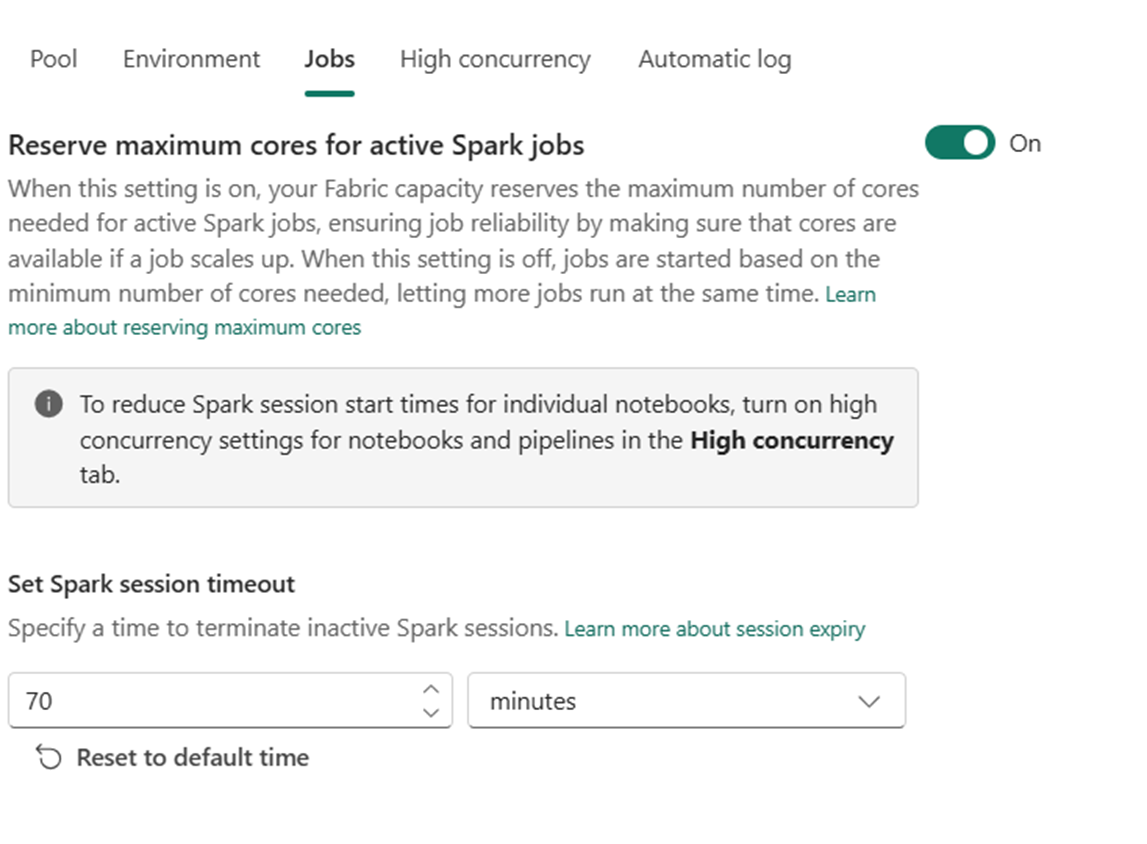Increase timeout with the up arrow
Viewport: 1147px width, 844px height.
[x=431, y=689]
